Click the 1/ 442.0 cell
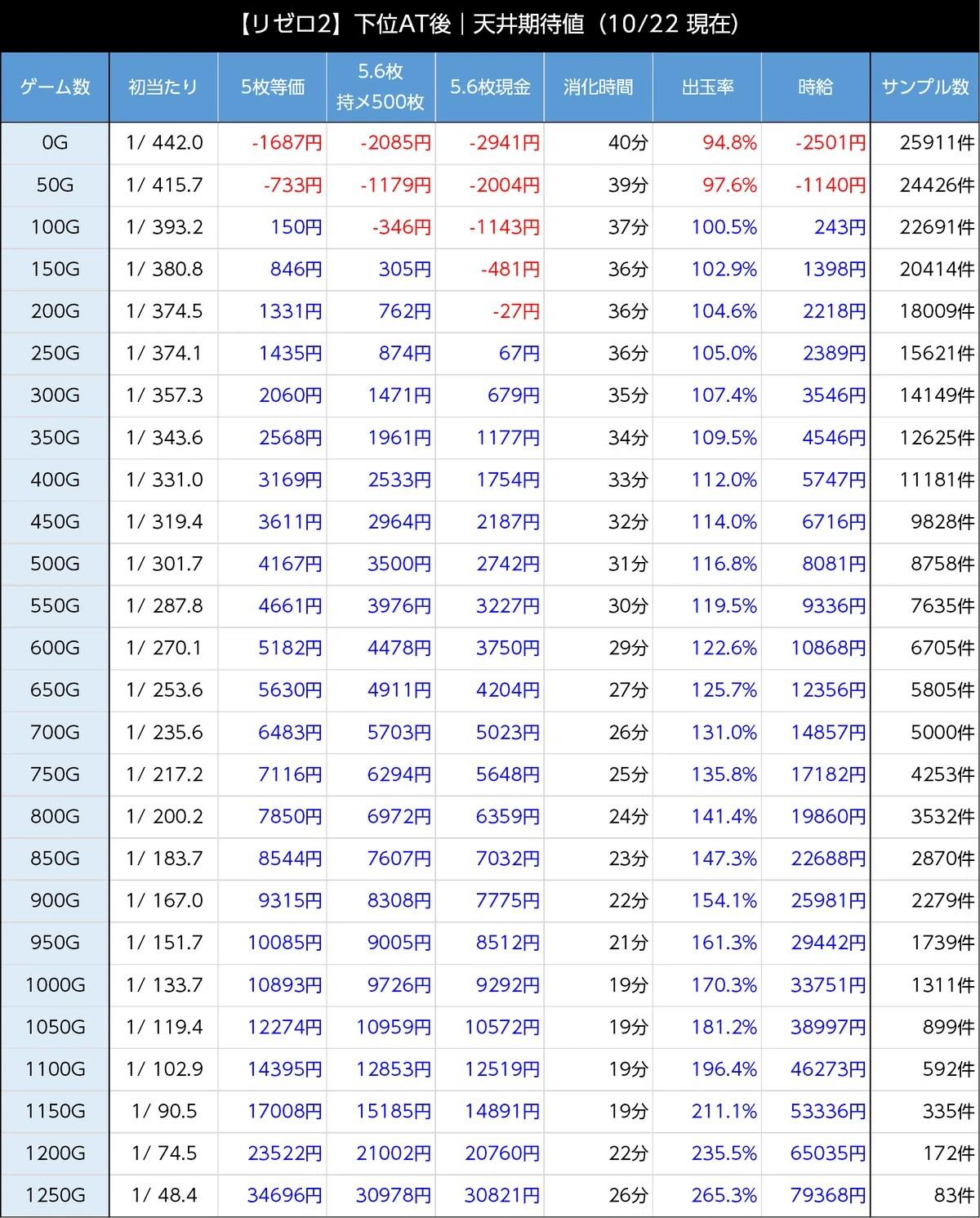 point(163,143)
